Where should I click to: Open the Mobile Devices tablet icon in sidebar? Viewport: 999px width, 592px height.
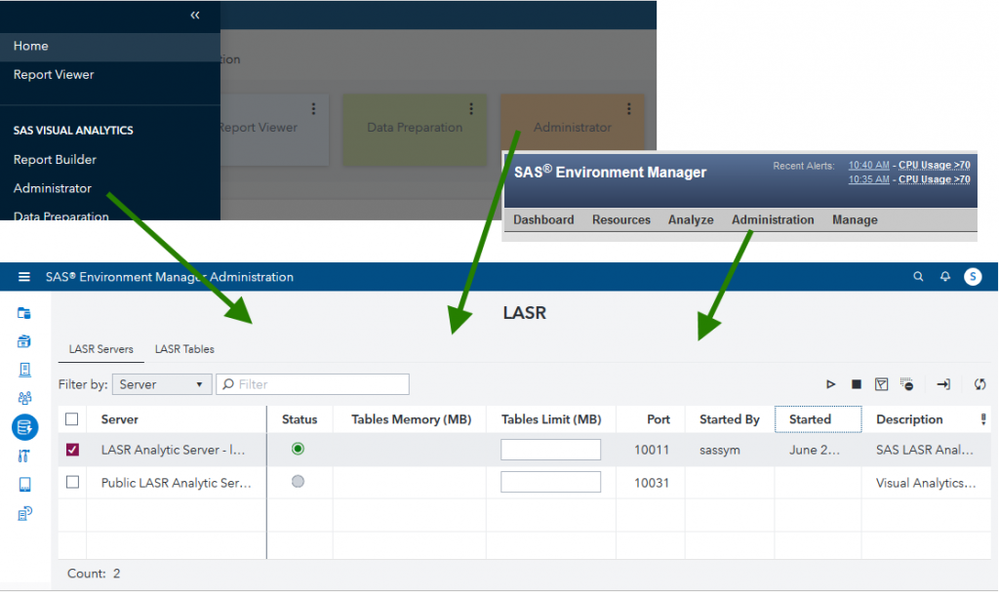point(24,484)
